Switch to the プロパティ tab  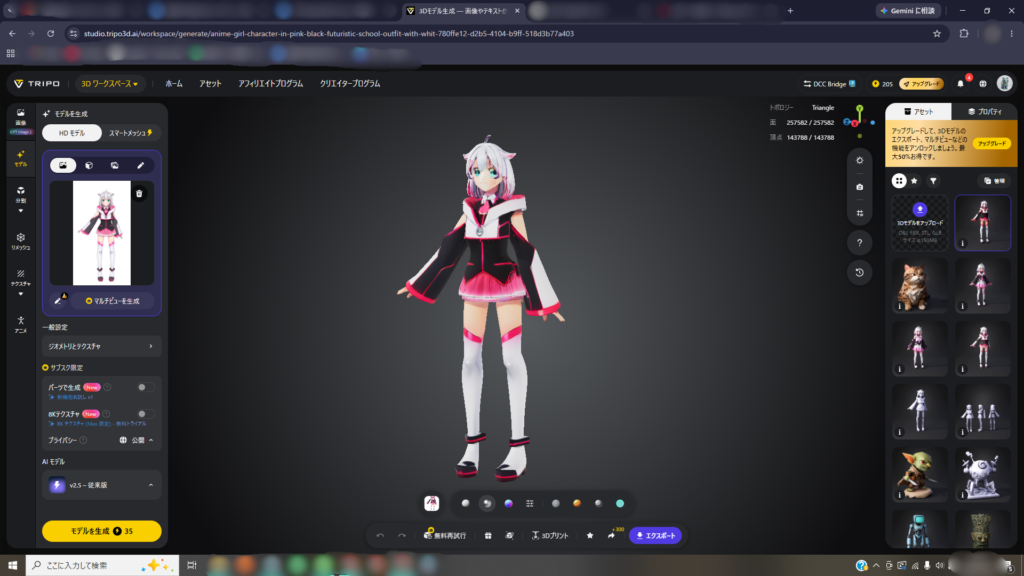tap(984, 112)
